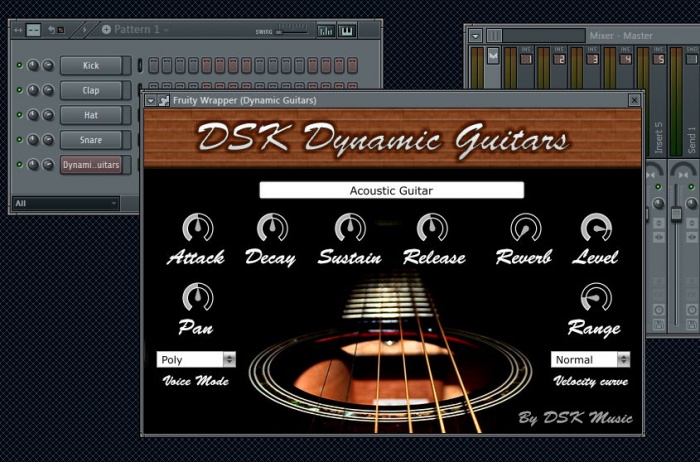Toggle the Hat channel mute LED
700x462 pixels.
click(19, 115)
